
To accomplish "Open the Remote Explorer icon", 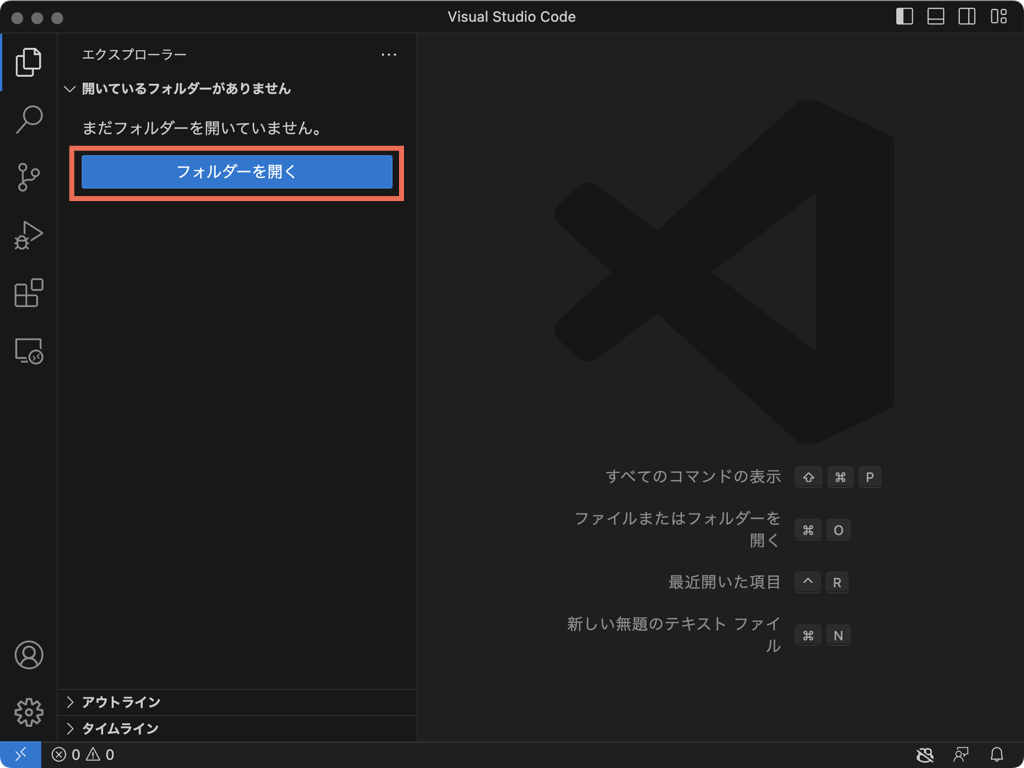I will pyautogui.click(x=29, y=351).
